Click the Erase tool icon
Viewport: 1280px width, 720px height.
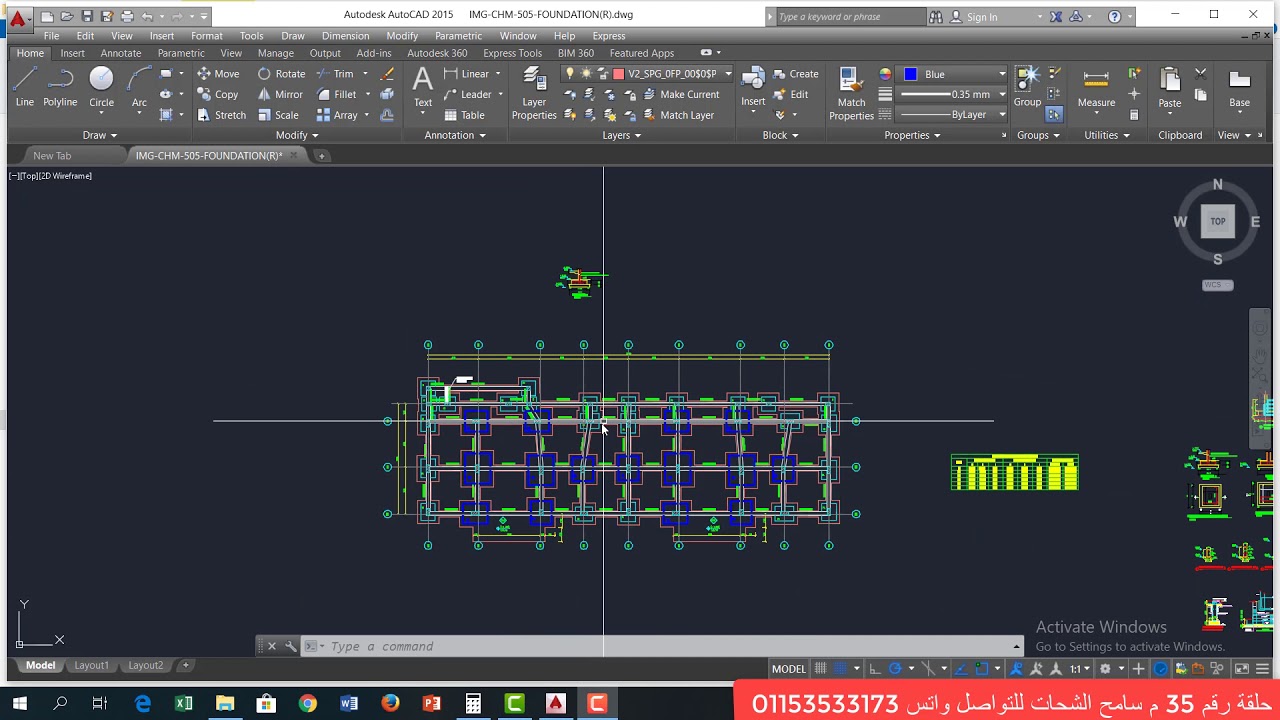(x=387, y=74)
